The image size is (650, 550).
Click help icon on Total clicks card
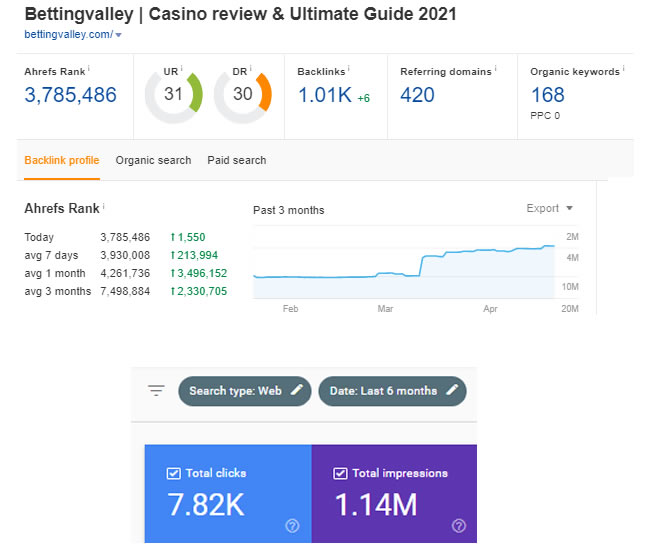click(292, 525)
